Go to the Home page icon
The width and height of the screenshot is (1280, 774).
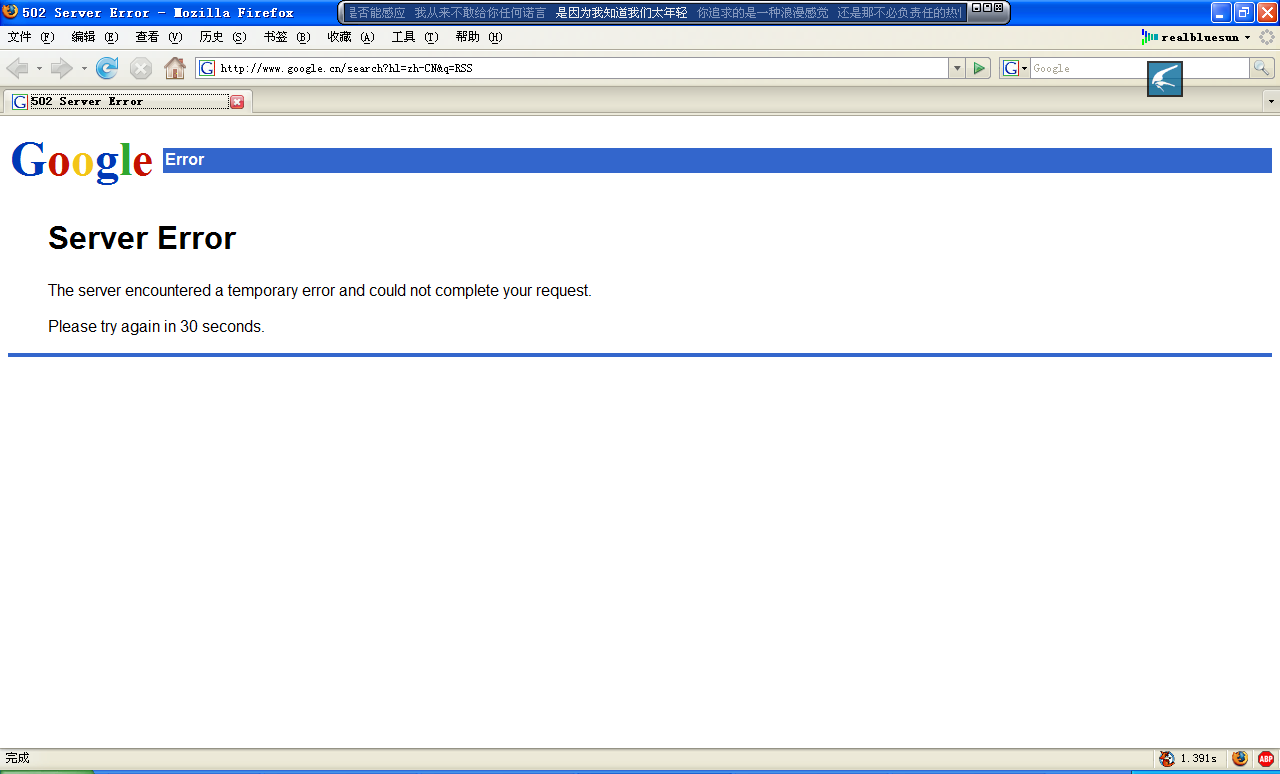click(x=175, y=68)
